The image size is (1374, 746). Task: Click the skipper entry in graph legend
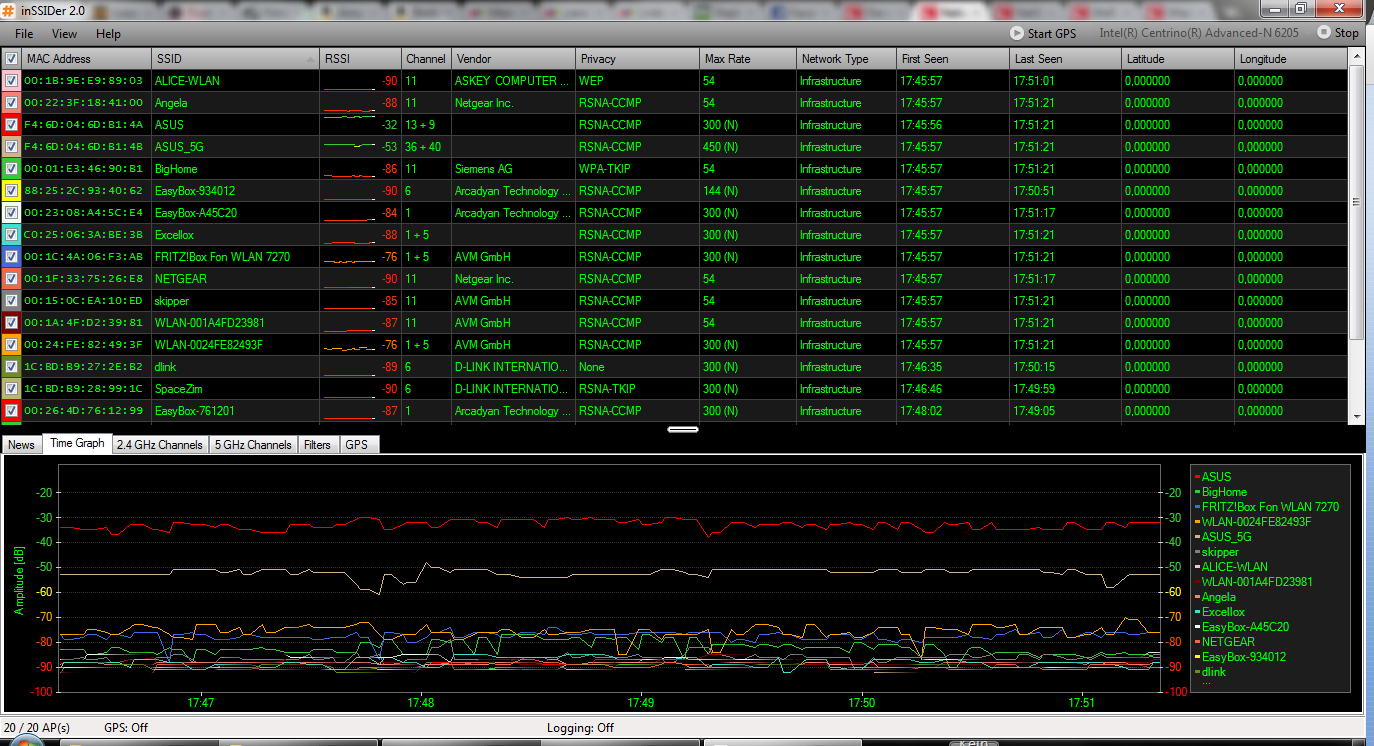coord(1220,552)
